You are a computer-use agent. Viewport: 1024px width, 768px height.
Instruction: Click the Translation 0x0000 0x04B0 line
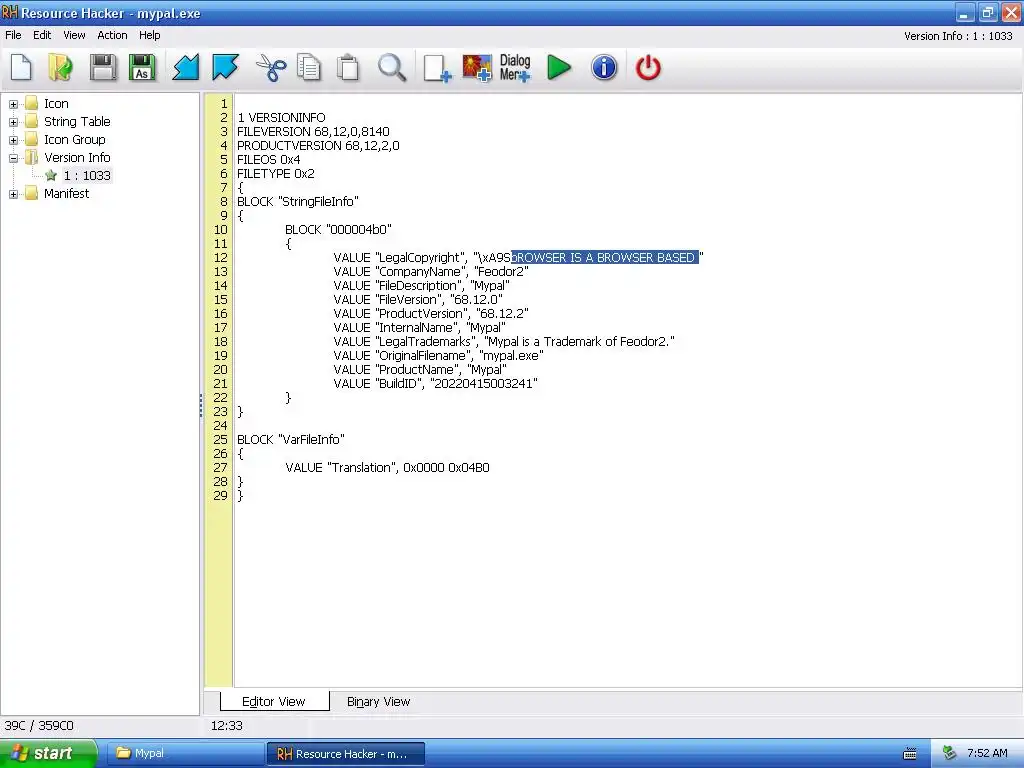point(387,468)
